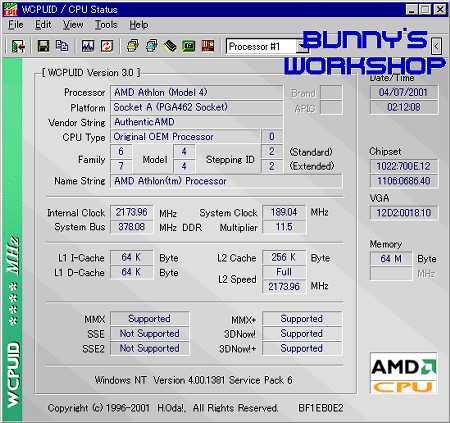Screen dimensions: 450x423
Task: Collapse the side panel with arrow button
Action: click(x=436, y=46)
